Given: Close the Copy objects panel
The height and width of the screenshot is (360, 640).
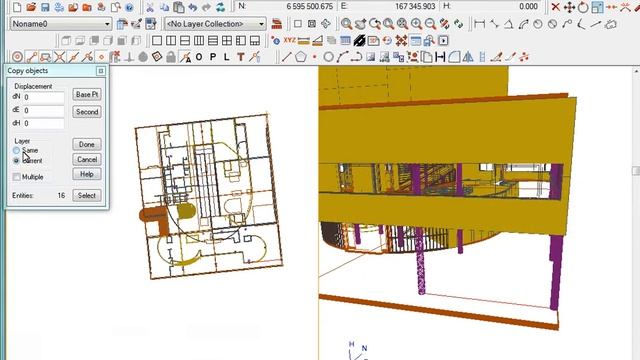Looking at the screenshot, I should [100, 71].
